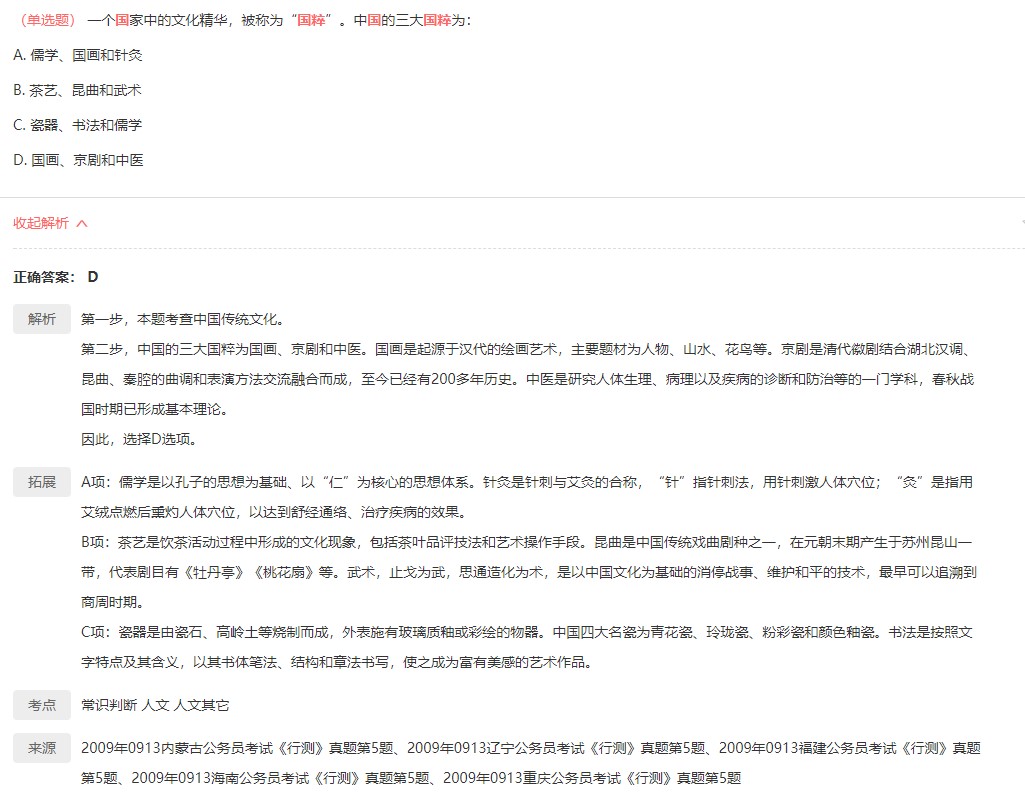Click the C项 explanation about 瓷器
Viewport: 1025px width, 800px height.
[527, 647]
